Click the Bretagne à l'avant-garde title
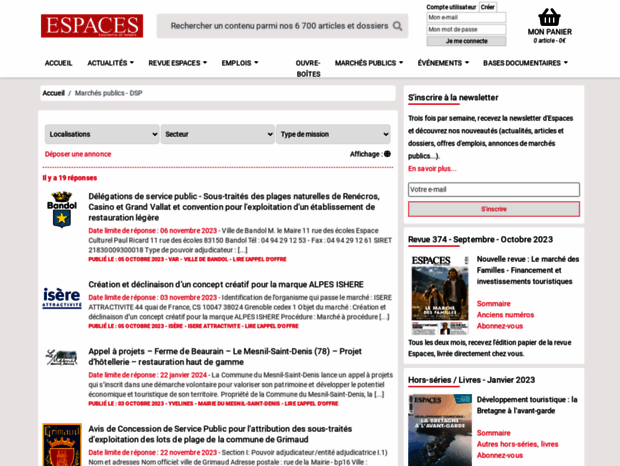This screenshot has height=466, width=620. (527, 405)
